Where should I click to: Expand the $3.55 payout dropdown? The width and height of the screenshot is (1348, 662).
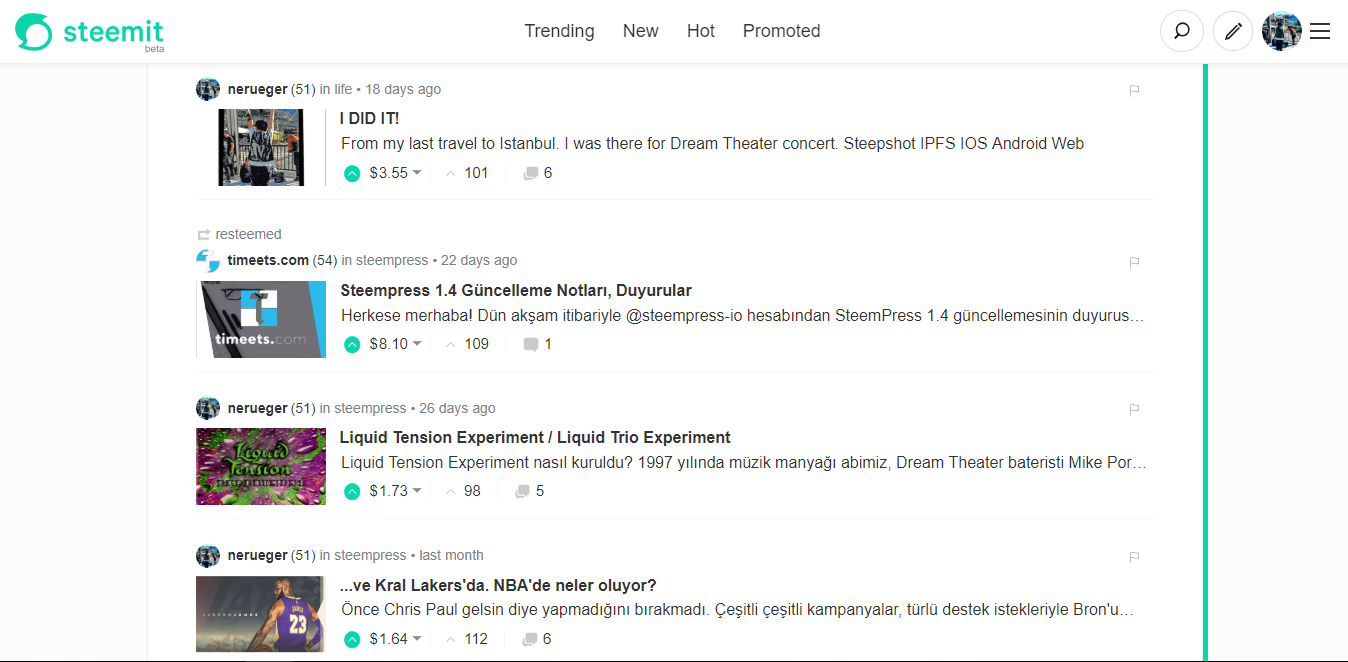[x=395, y=173]
